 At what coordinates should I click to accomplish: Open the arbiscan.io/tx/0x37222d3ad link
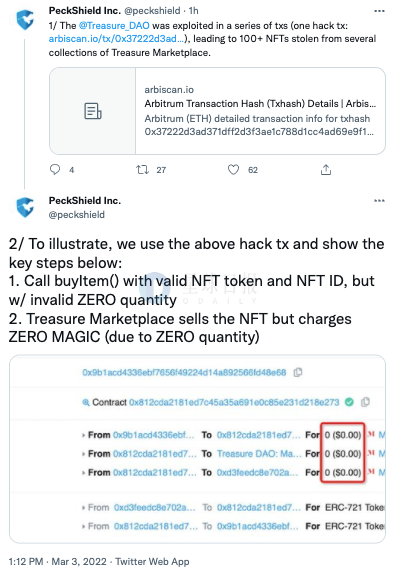click(116, 39)
